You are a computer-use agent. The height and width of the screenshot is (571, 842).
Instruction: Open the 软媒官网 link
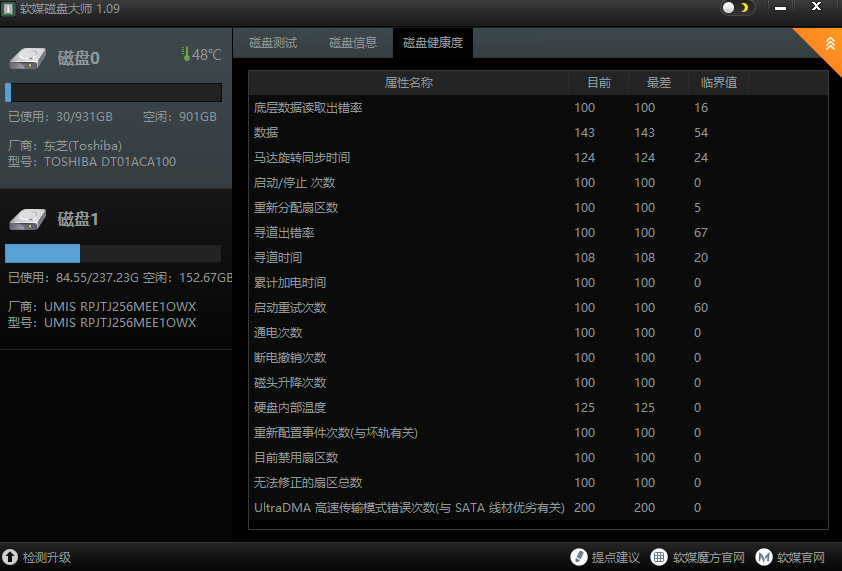pos(800,557)
